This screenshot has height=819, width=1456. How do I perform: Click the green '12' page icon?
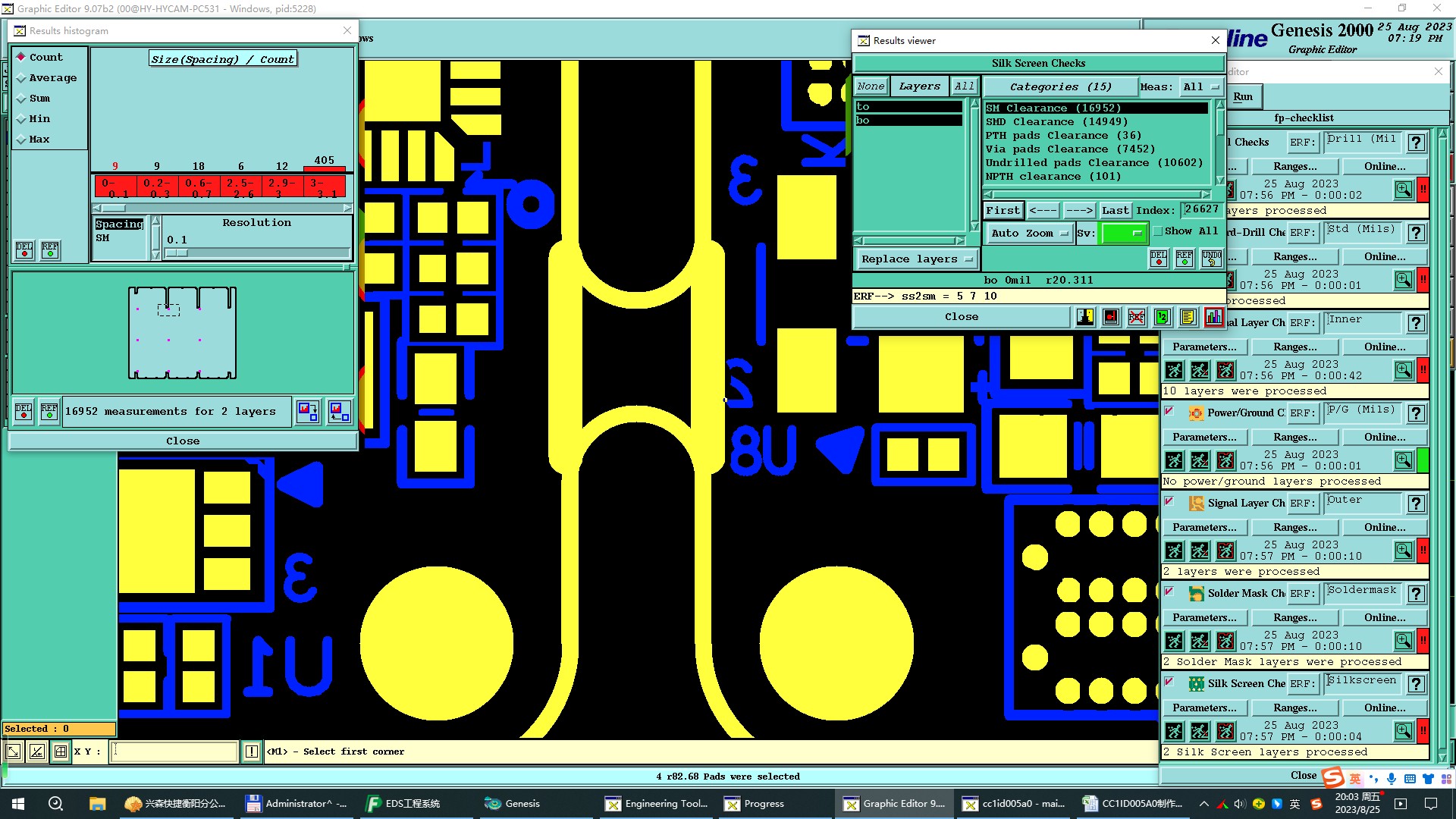[x=1162, y=317]
